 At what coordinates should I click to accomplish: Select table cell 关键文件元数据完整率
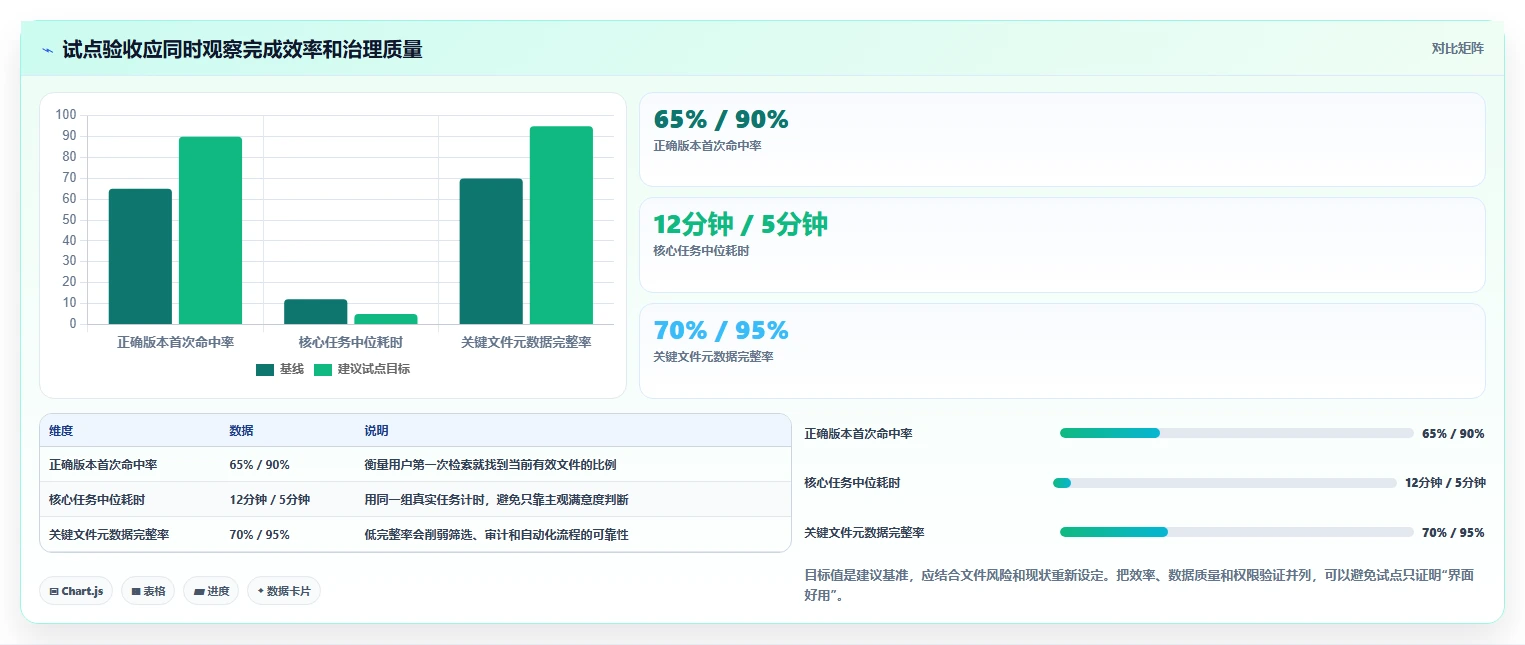click(x=109, y=535)
